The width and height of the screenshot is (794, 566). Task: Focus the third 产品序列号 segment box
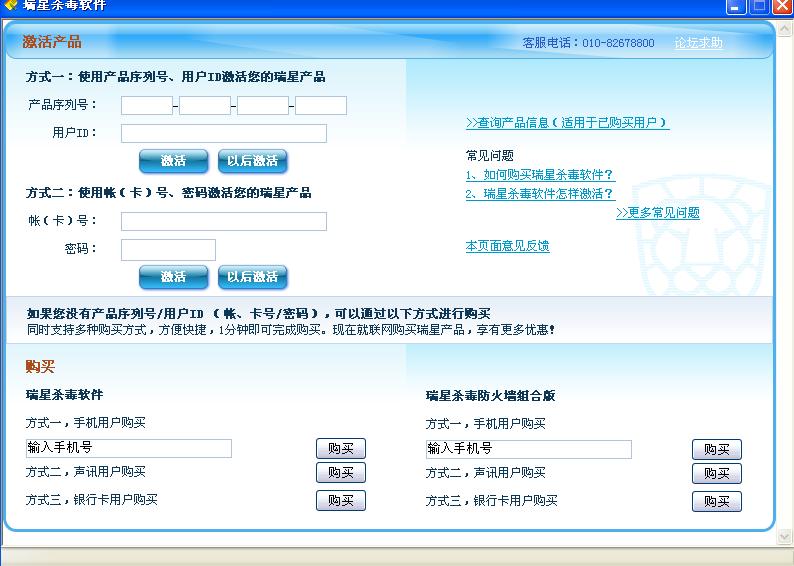coord(263,105)
